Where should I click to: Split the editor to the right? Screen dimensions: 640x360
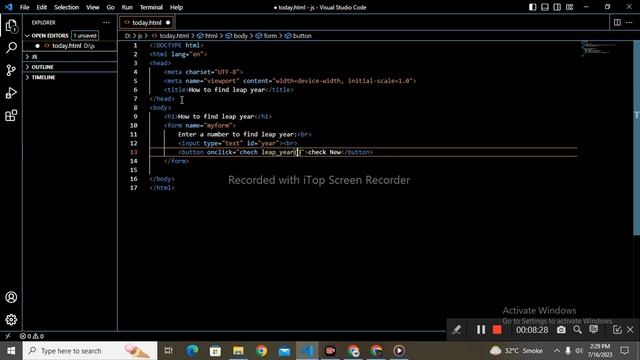617,22
